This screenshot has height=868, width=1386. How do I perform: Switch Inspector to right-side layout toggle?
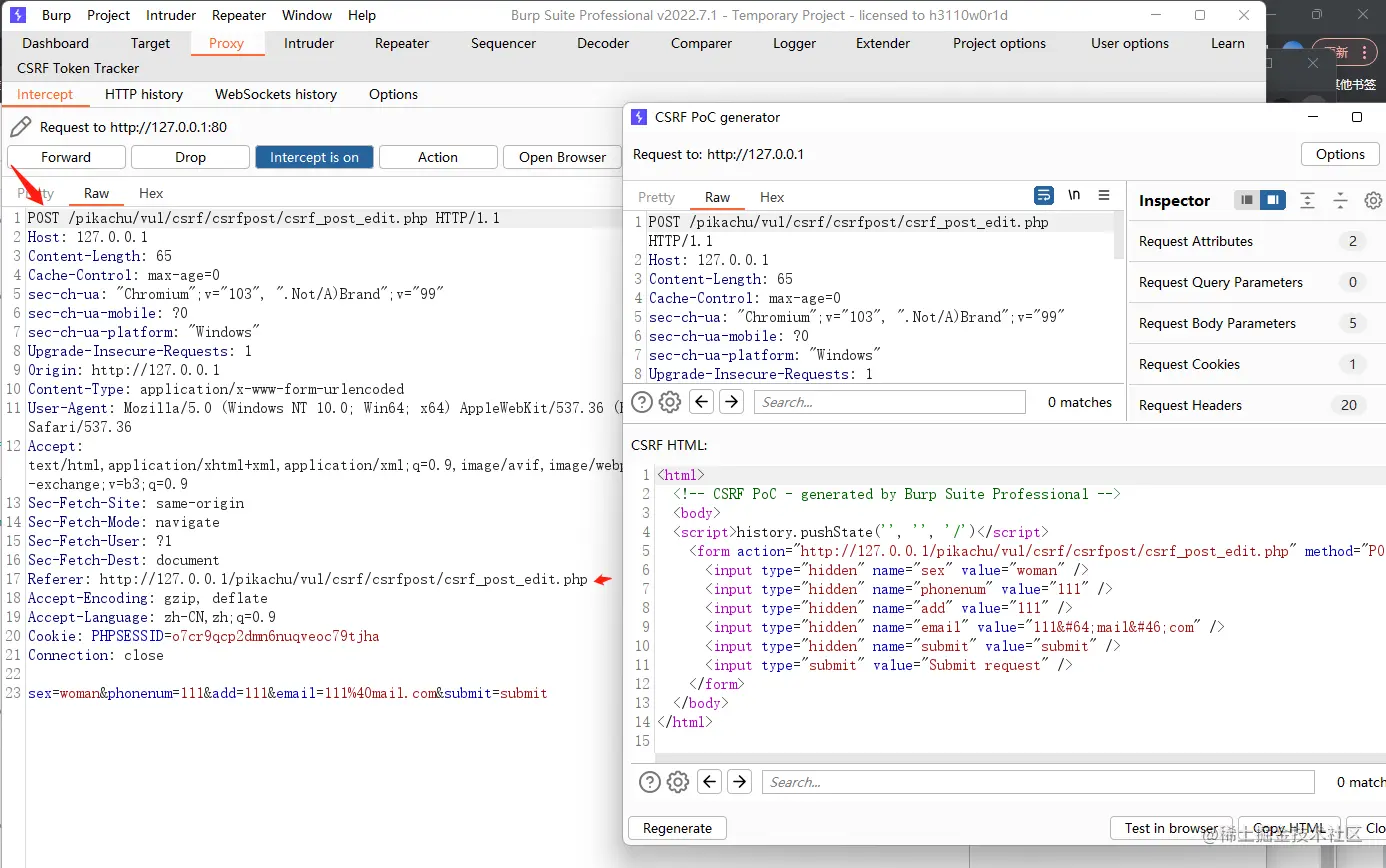pyautogui.click(x=1271, y=200)
